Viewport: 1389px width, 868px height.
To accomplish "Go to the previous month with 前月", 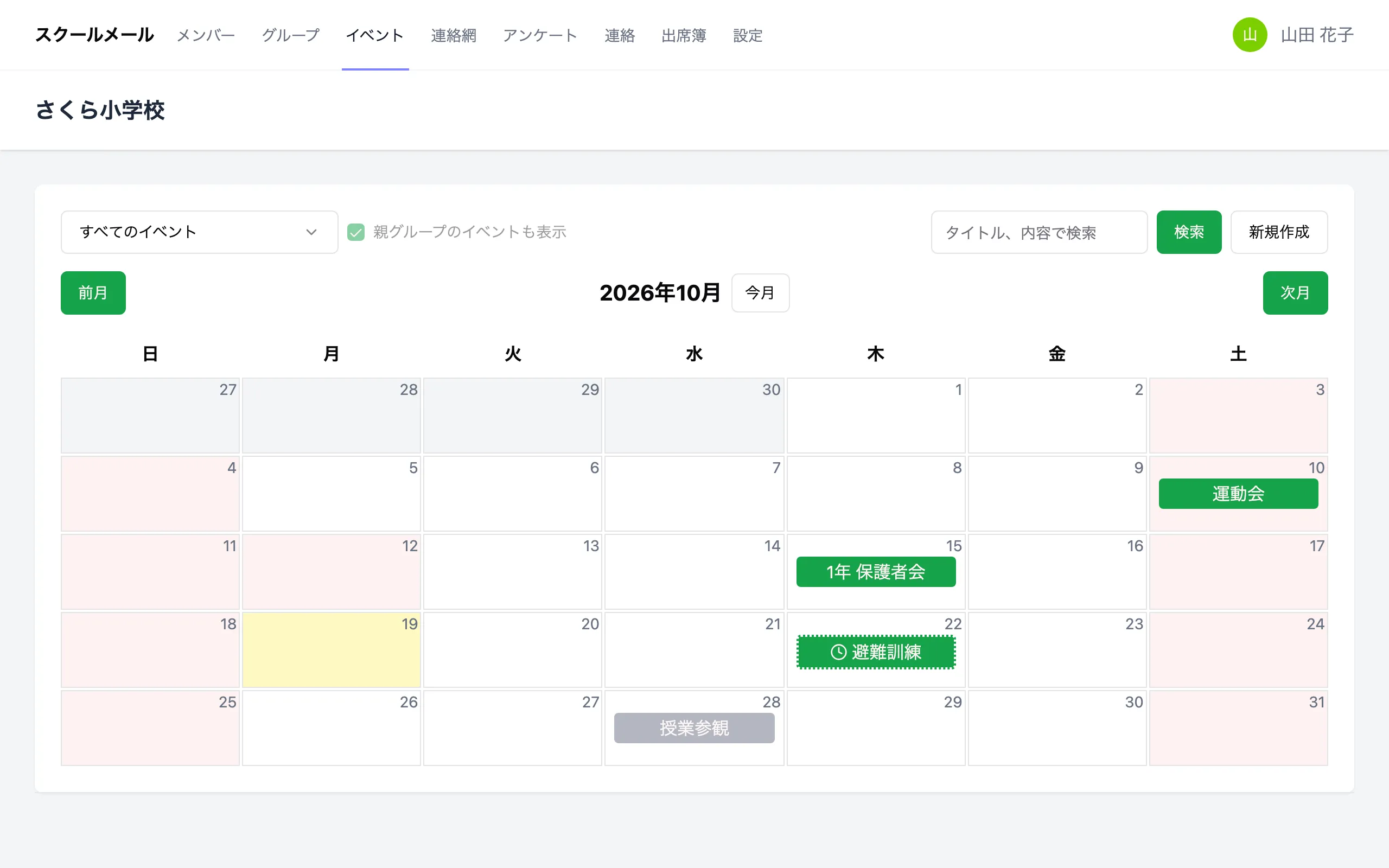I will click(x=93, y=293).
